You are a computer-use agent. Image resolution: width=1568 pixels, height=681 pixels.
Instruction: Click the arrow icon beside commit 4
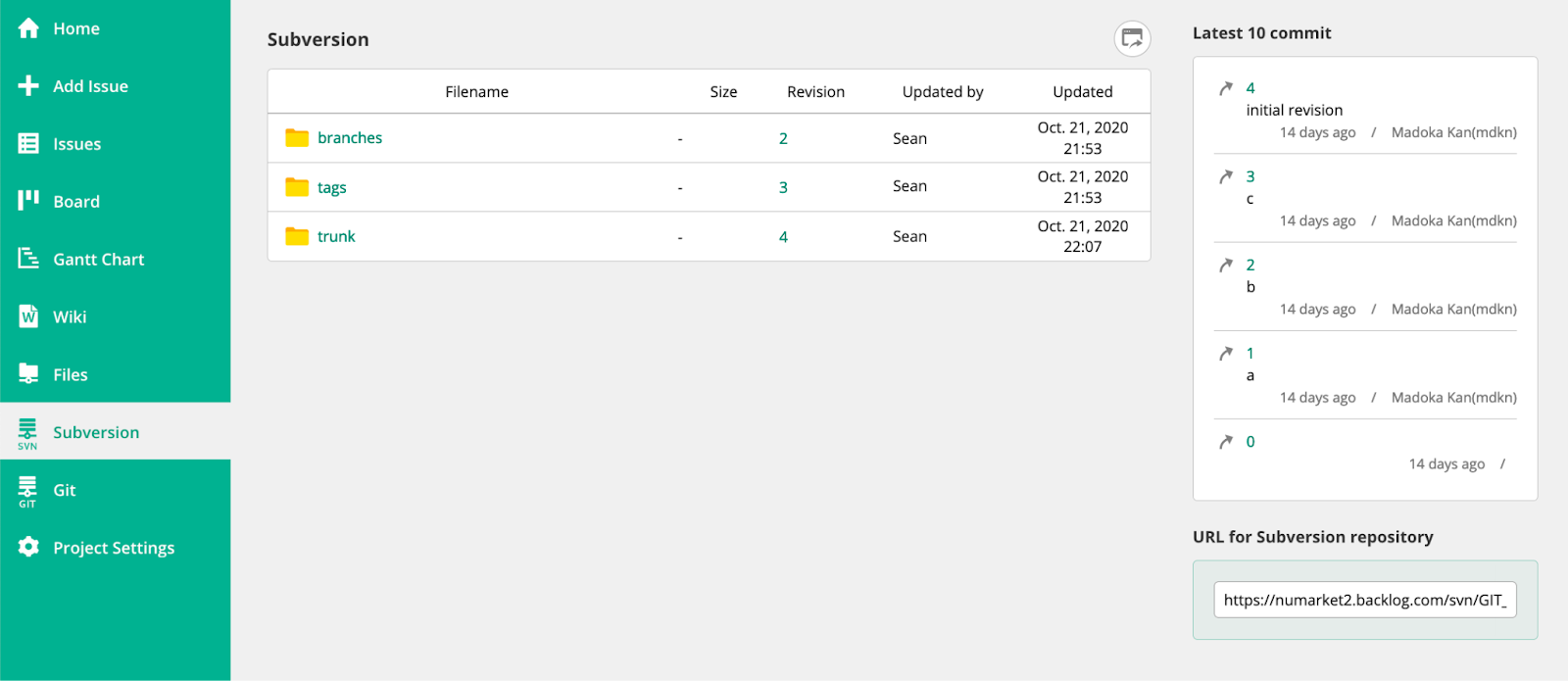[1225, 88]
